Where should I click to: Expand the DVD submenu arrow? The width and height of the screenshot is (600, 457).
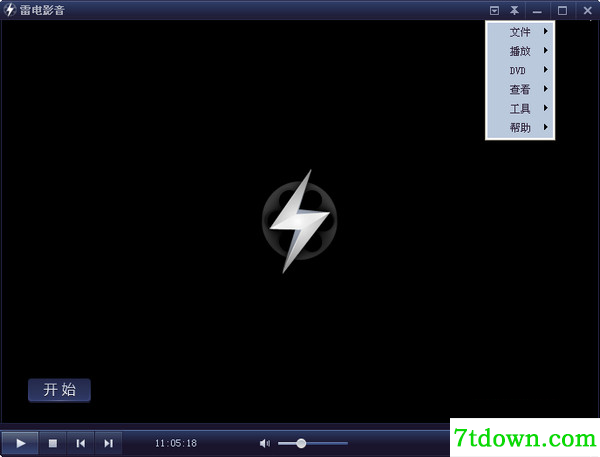[546, 70]
